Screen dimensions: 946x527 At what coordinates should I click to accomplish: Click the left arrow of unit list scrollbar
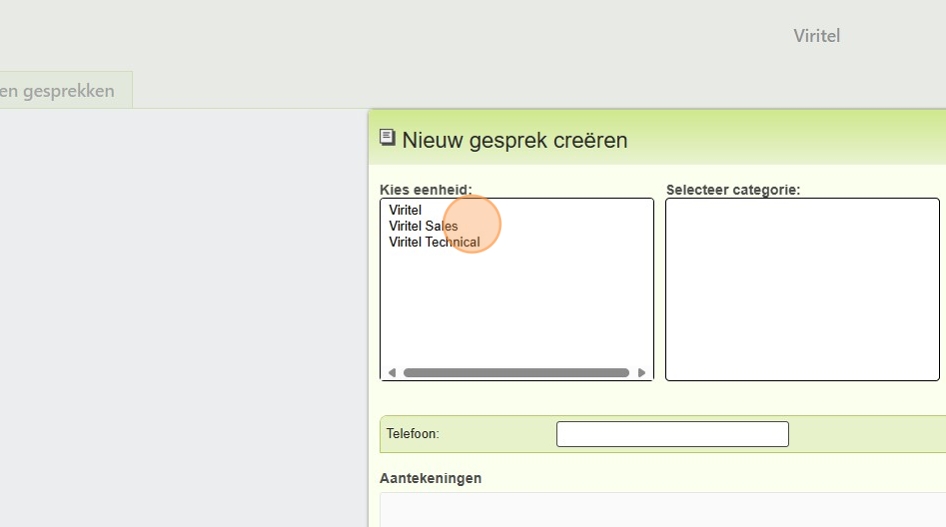pos(392,373)
